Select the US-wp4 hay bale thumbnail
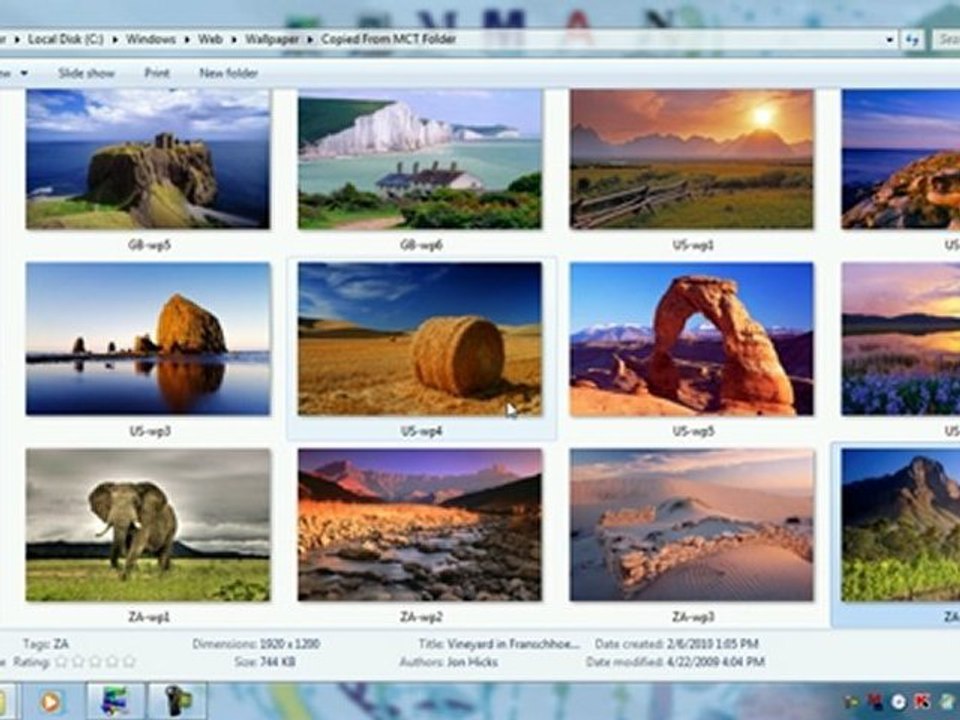 [x=420, y=339]
